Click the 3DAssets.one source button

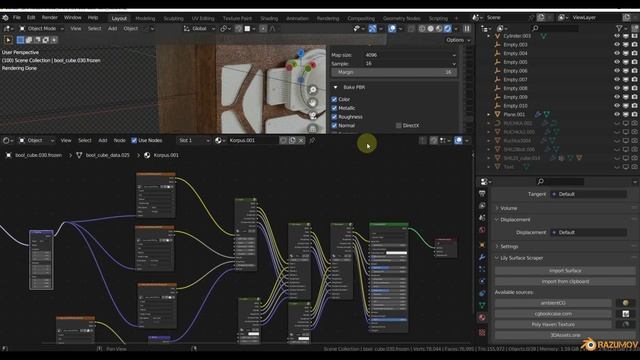pyautogui.click(x=565, y=335)
